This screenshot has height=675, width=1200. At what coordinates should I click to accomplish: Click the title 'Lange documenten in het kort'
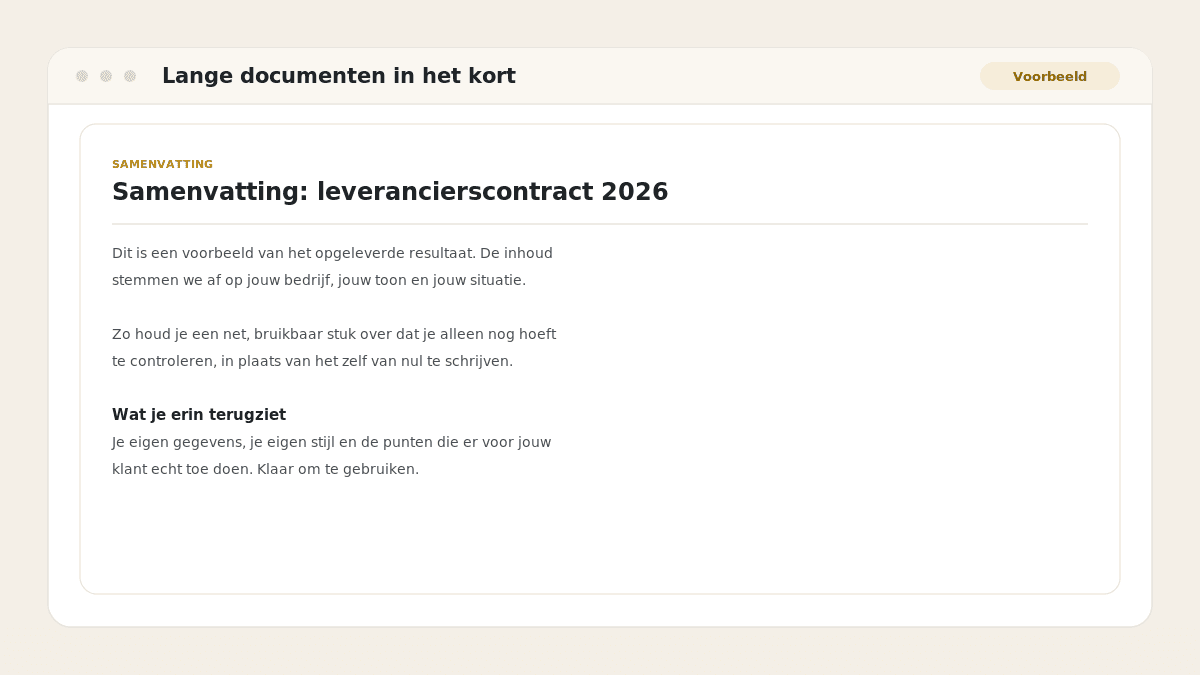[339, 76]
